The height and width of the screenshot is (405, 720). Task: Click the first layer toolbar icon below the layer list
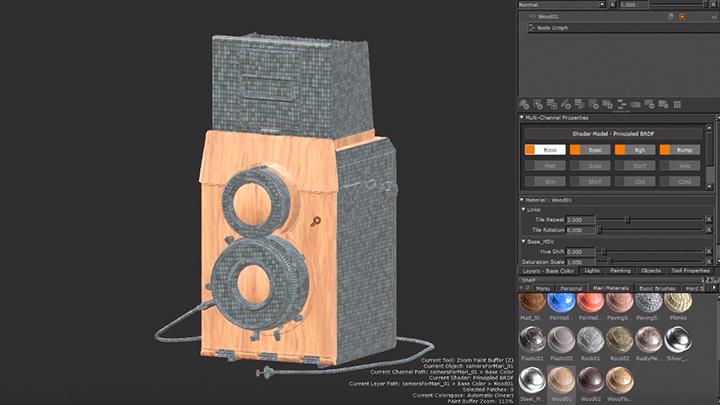[x=525, y=103]
